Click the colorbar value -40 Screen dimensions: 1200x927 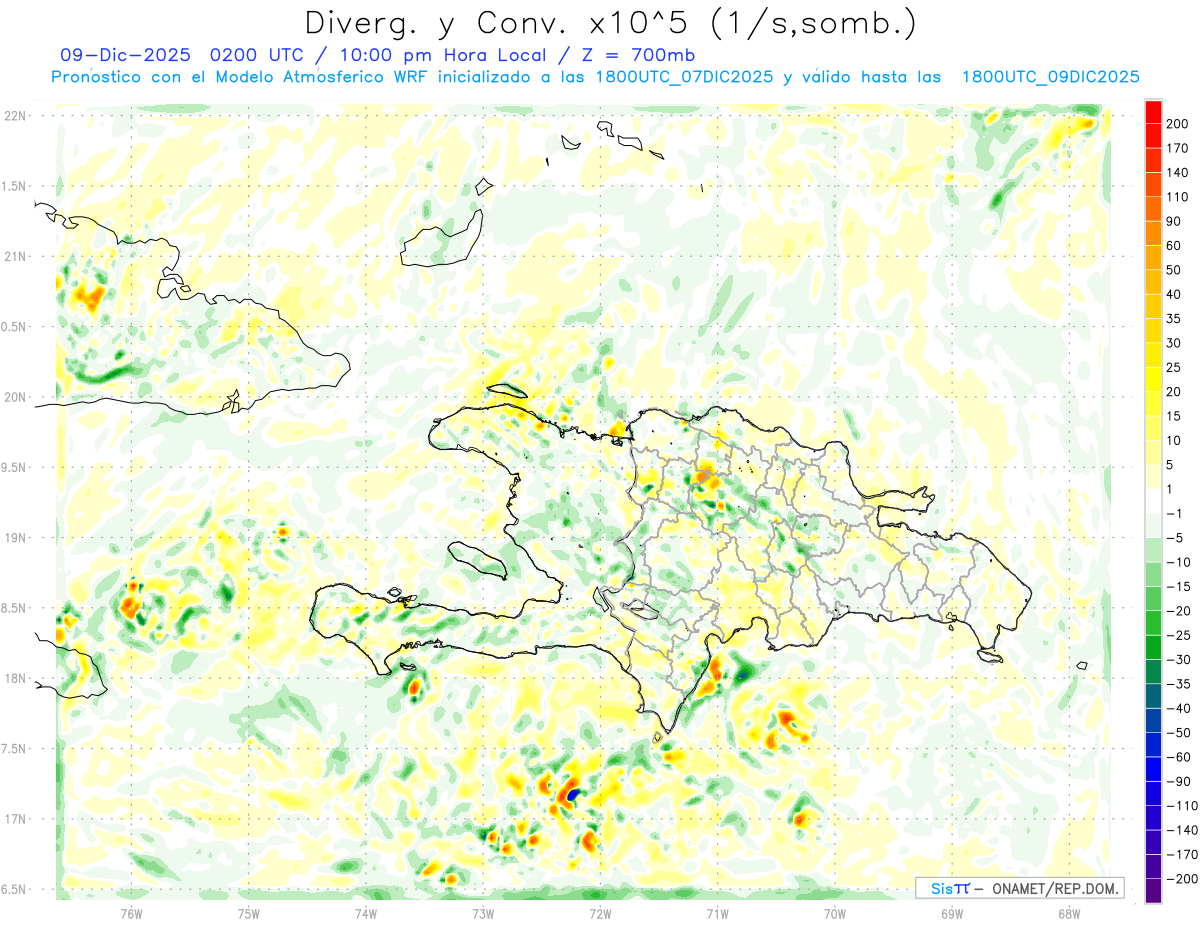[x=1181, y=709]
